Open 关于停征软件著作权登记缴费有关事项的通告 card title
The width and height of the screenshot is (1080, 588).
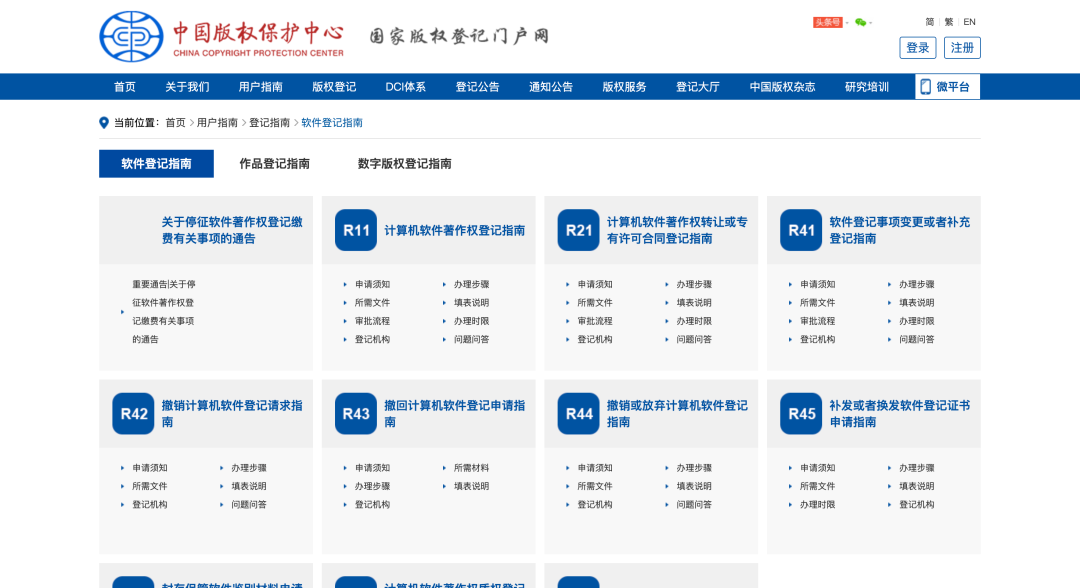(232, 230)
